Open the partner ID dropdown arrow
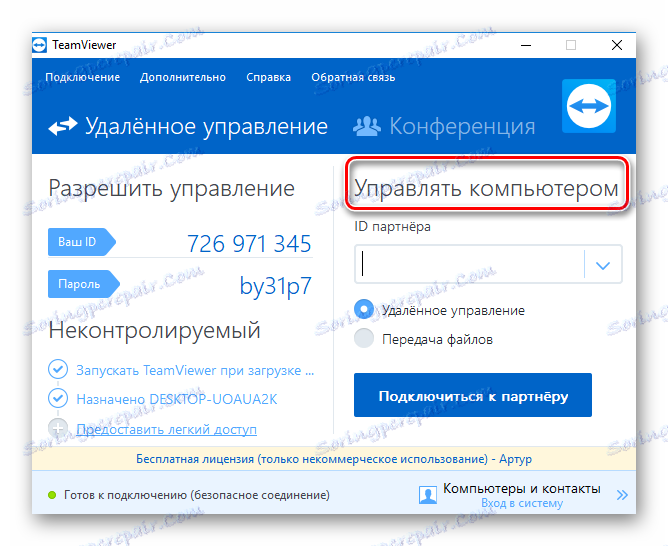668x546 pixels. pyautogui.click(x=603, y=265)
